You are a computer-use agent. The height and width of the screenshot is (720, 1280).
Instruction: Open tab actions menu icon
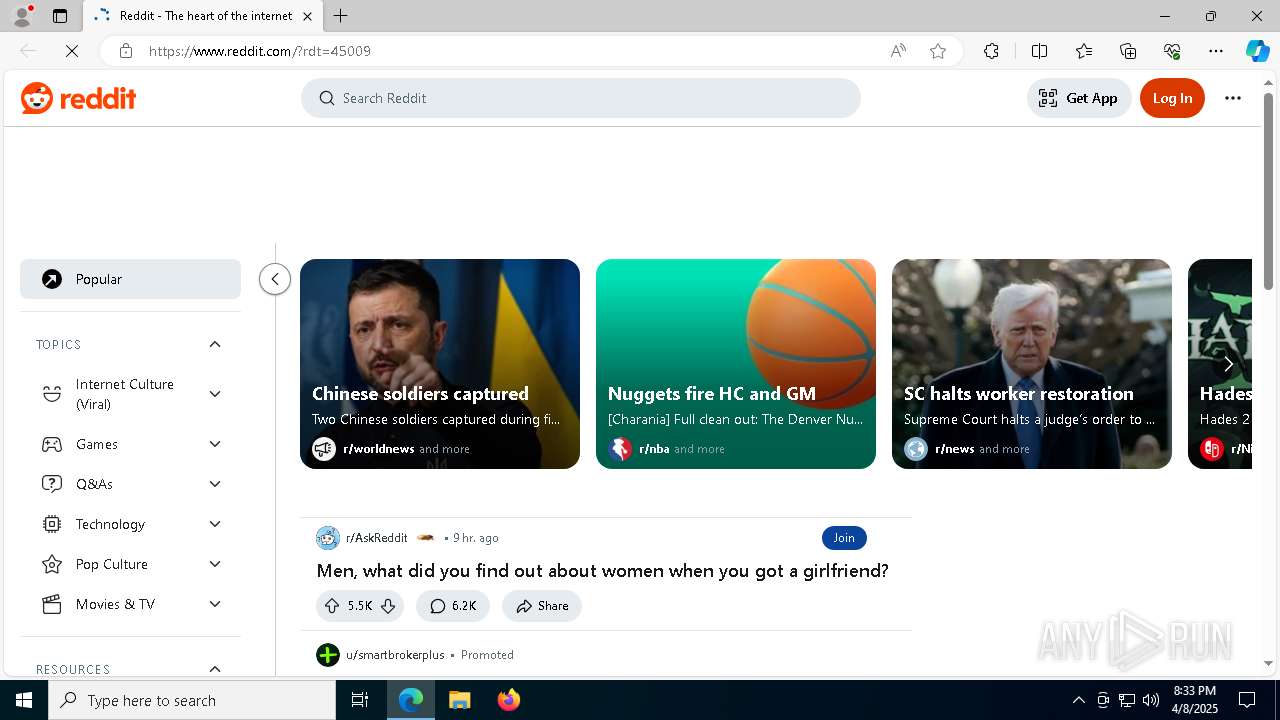coord(60,16)
